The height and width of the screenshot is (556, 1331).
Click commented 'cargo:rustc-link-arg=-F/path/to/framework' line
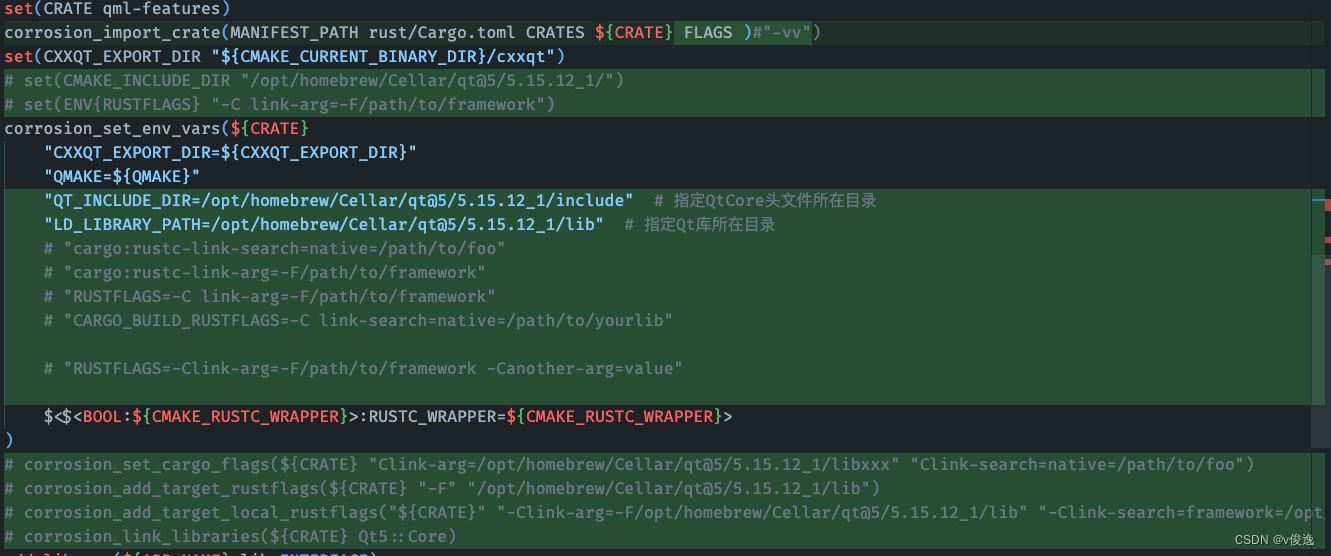click(x=265, y=272)
